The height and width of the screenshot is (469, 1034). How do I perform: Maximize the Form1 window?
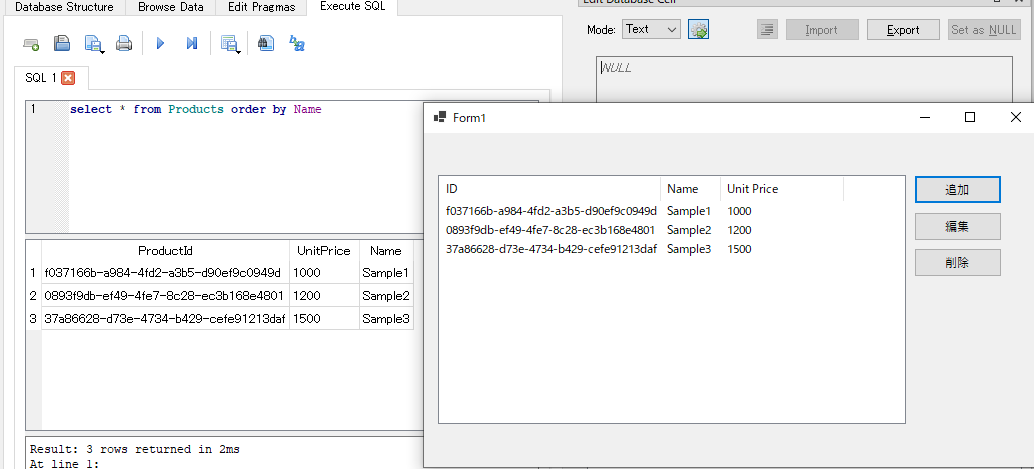click(969, 117)
